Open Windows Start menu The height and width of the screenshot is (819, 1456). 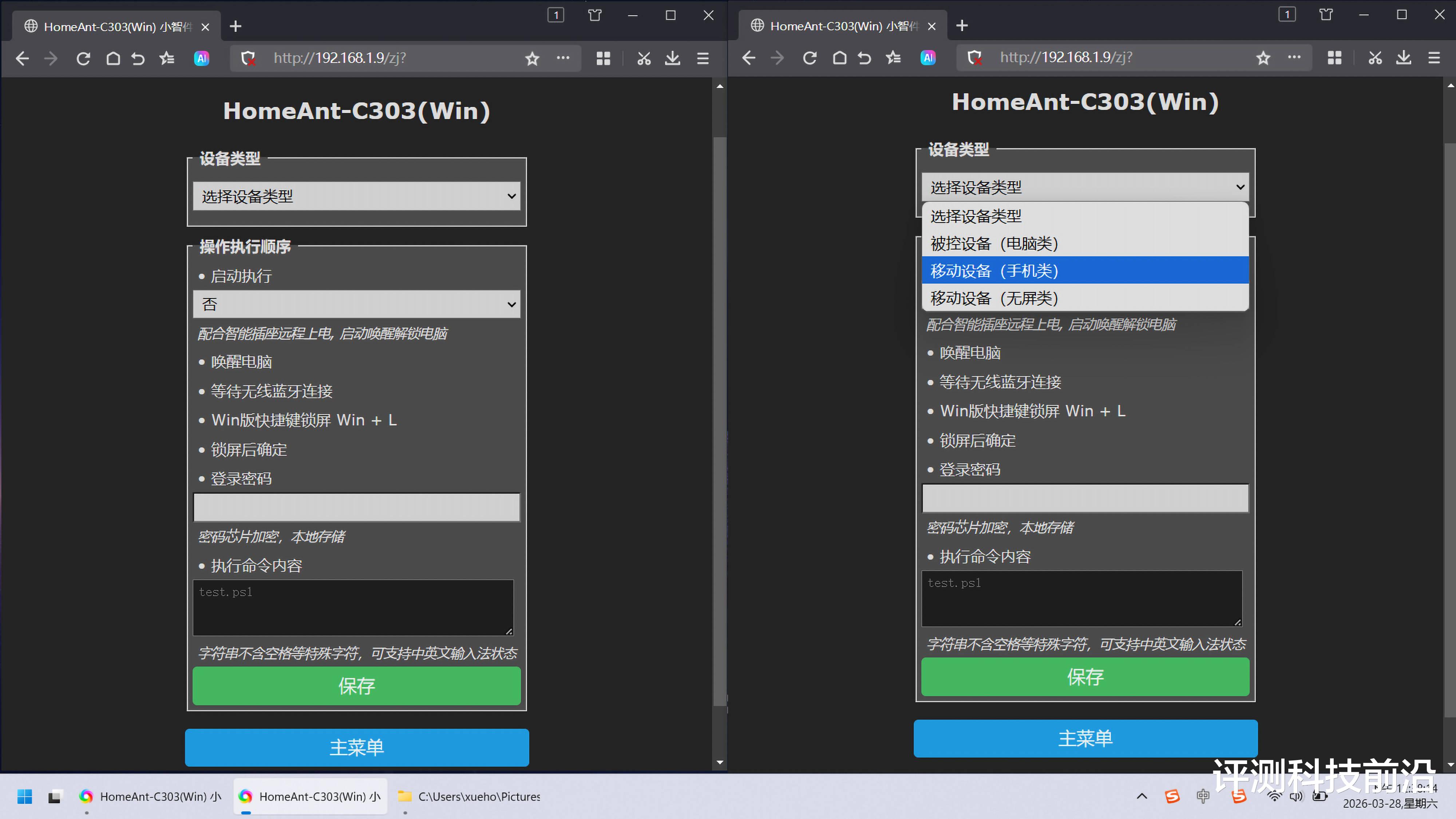point(25,796)
